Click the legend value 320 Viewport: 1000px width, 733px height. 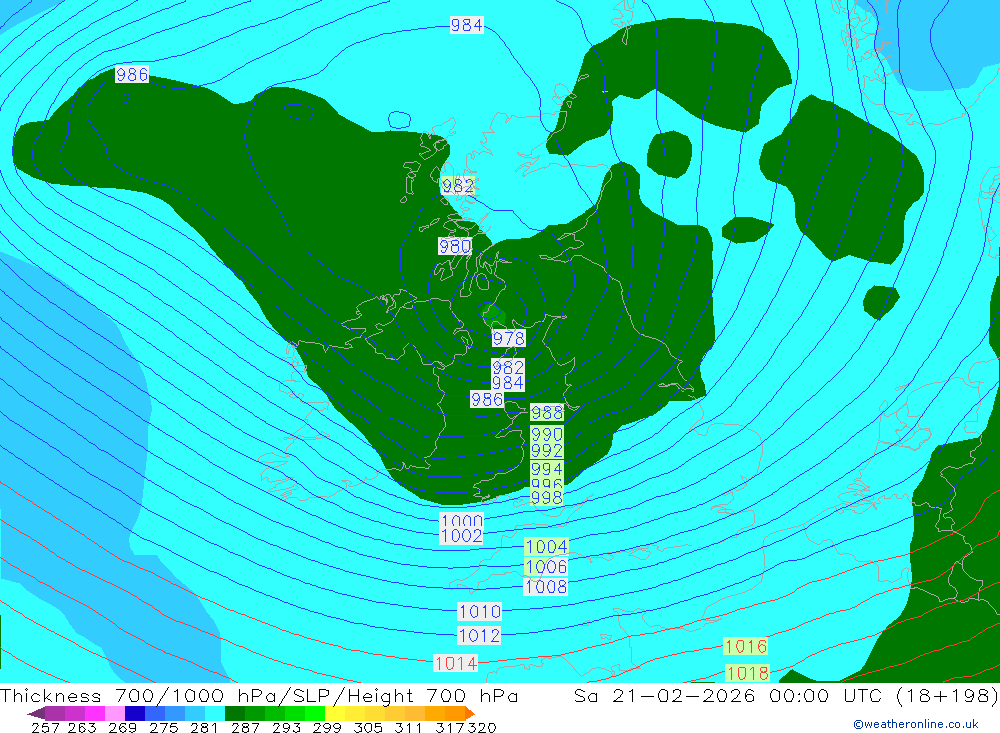coord(482,727)
